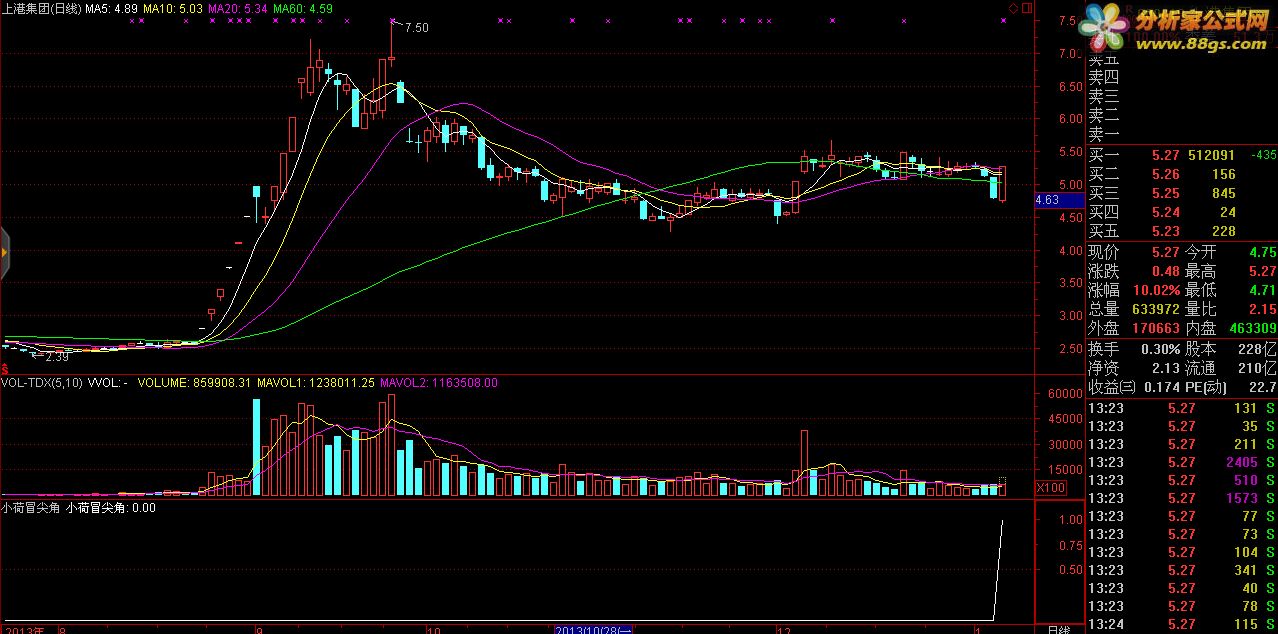Click the diamond icon atop the chart
This screenshot has width=1278, height=634.
click(1012, 8)
